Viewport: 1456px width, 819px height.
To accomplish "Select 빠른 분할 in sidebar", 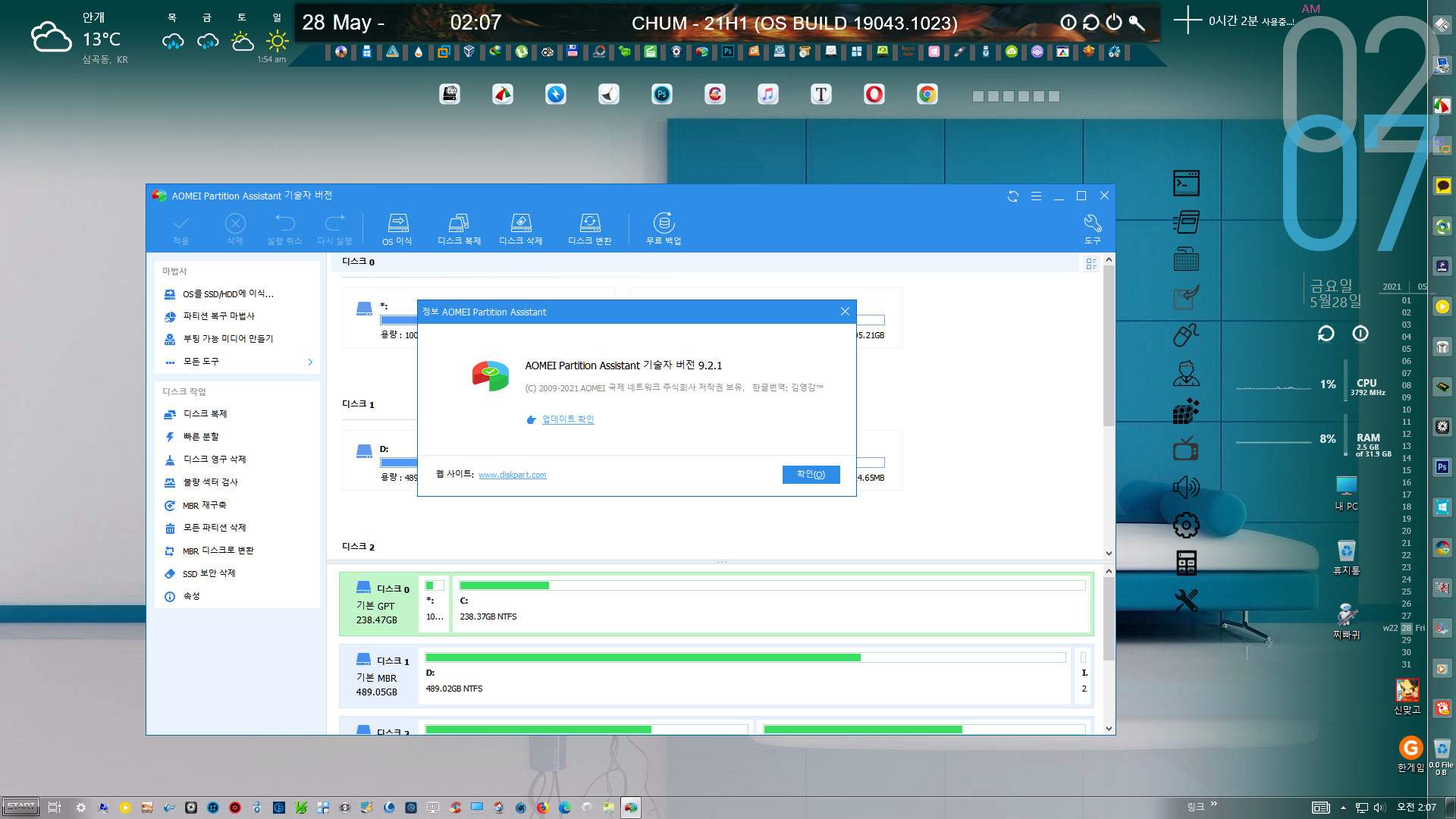I will 200,437.
